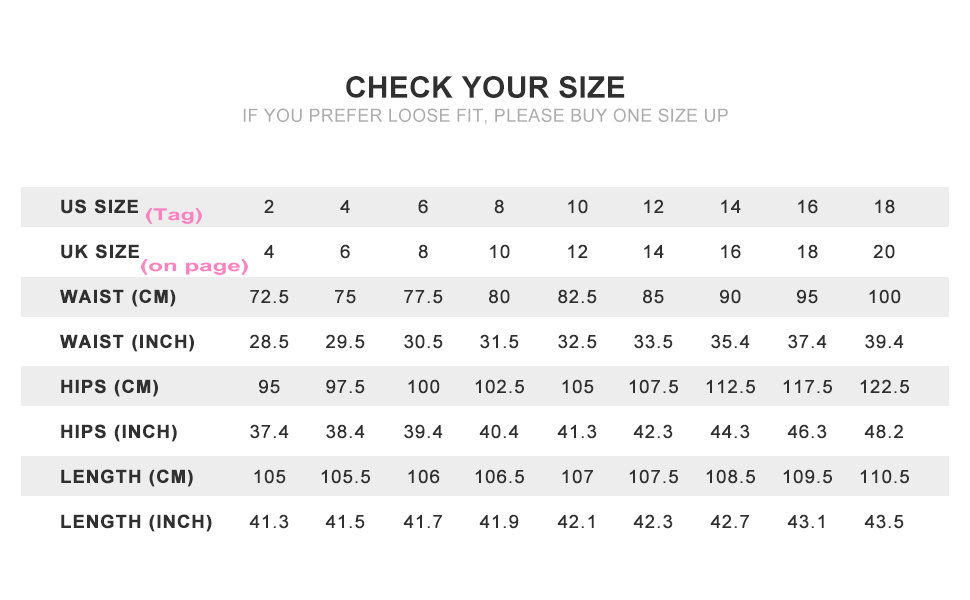This screenshot has width=970, height=600.
Task: Click the pink (Tag) annotation
Action: point(174,215)
